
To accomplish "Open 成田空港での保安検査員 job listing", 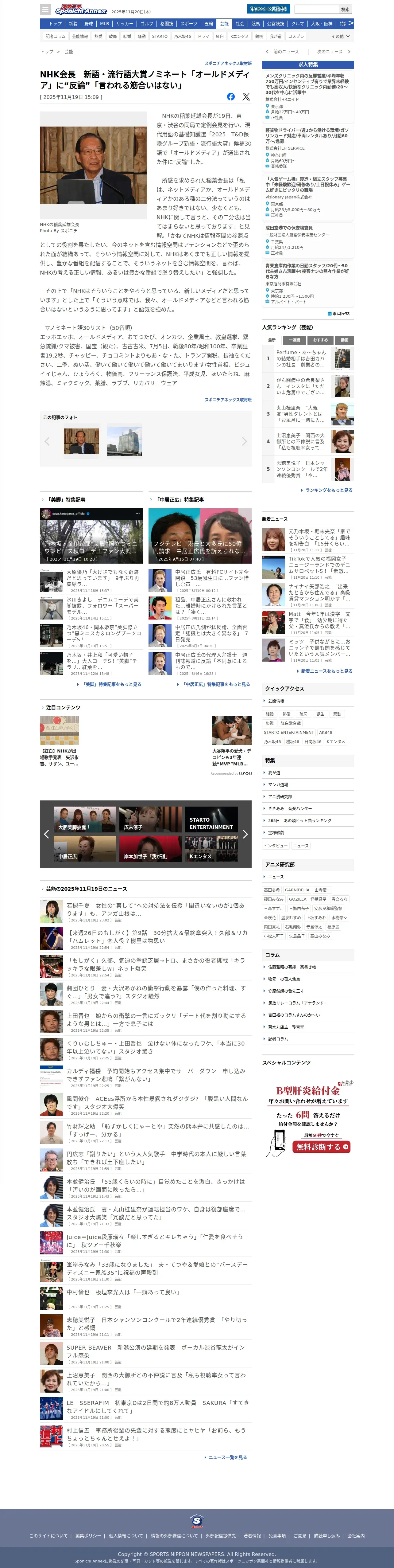I will point(308,240).
